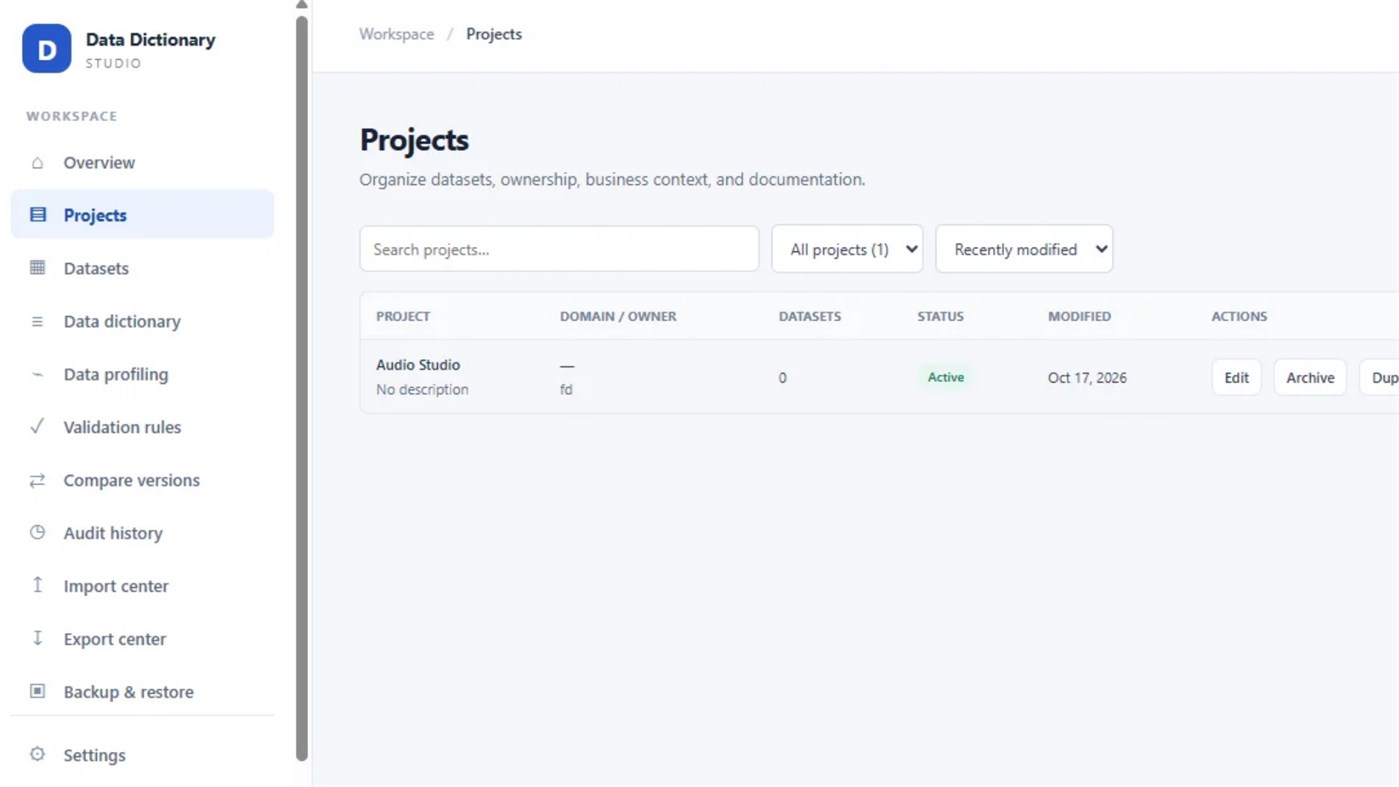Click the sidebar vertical scrollbar

[302, 388]
